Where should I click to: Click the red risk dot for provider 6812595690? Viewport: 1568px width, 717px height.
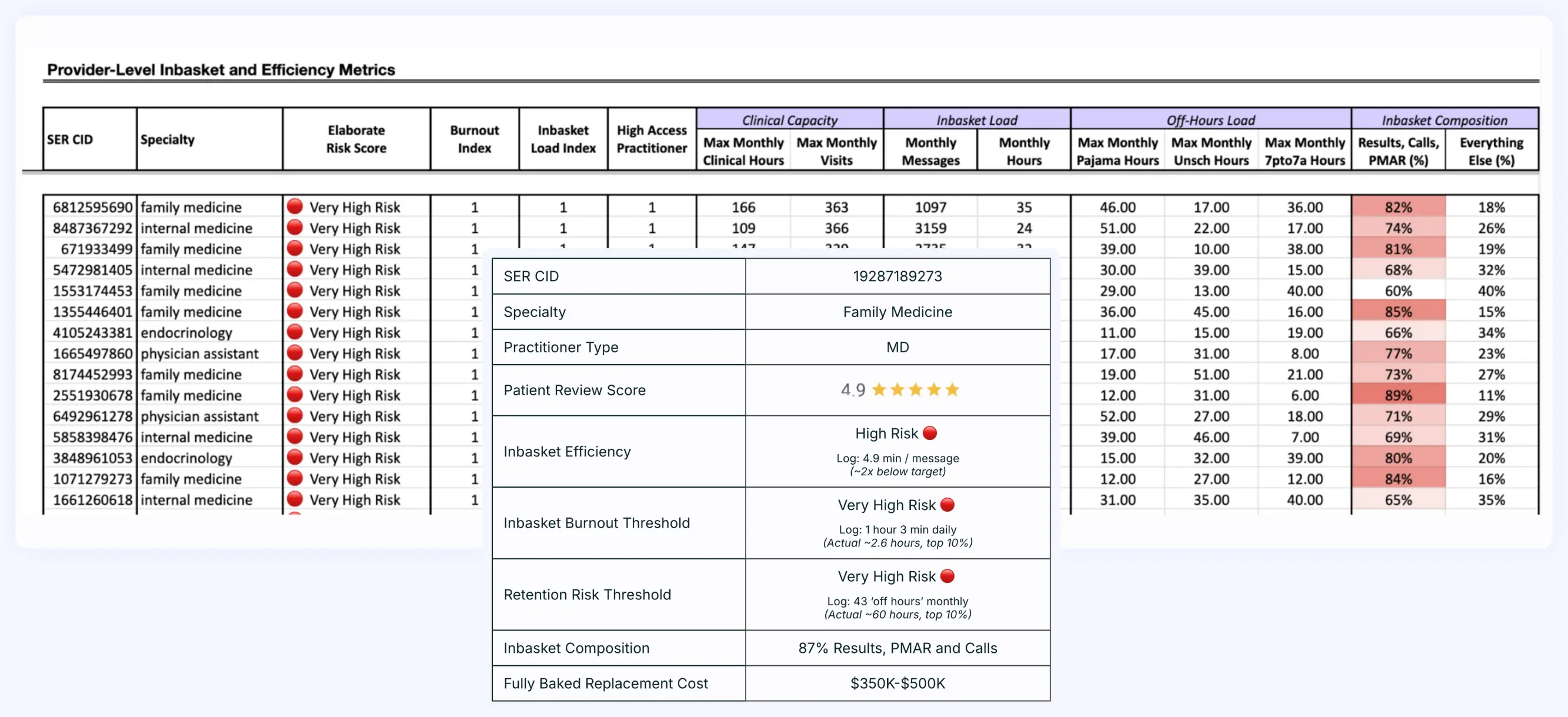pos(295,206)
